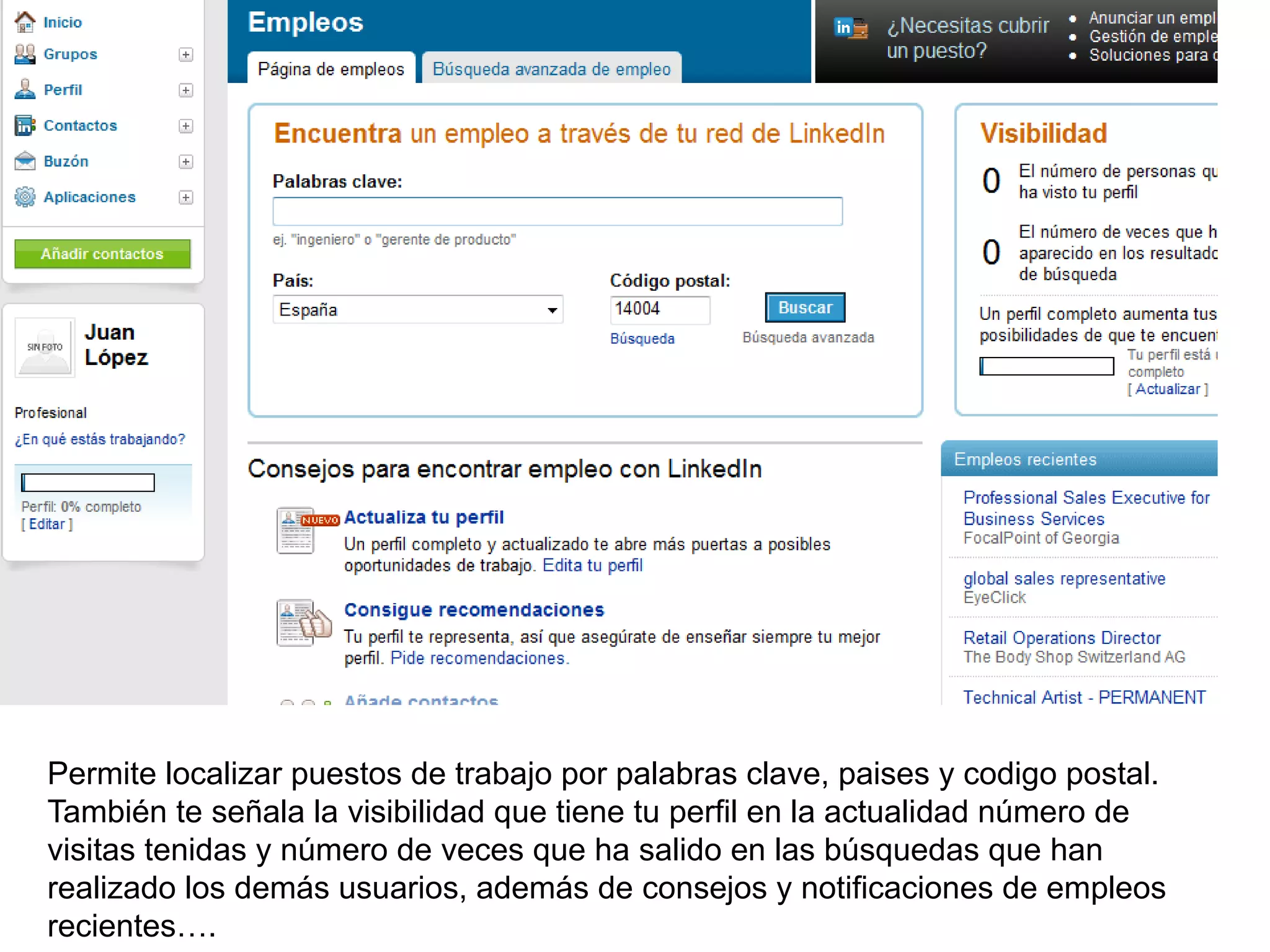Open Buzón in the sidebar
Image resolution: width=1270 pixels, height=952 pixels.
[x=66, y=161]
